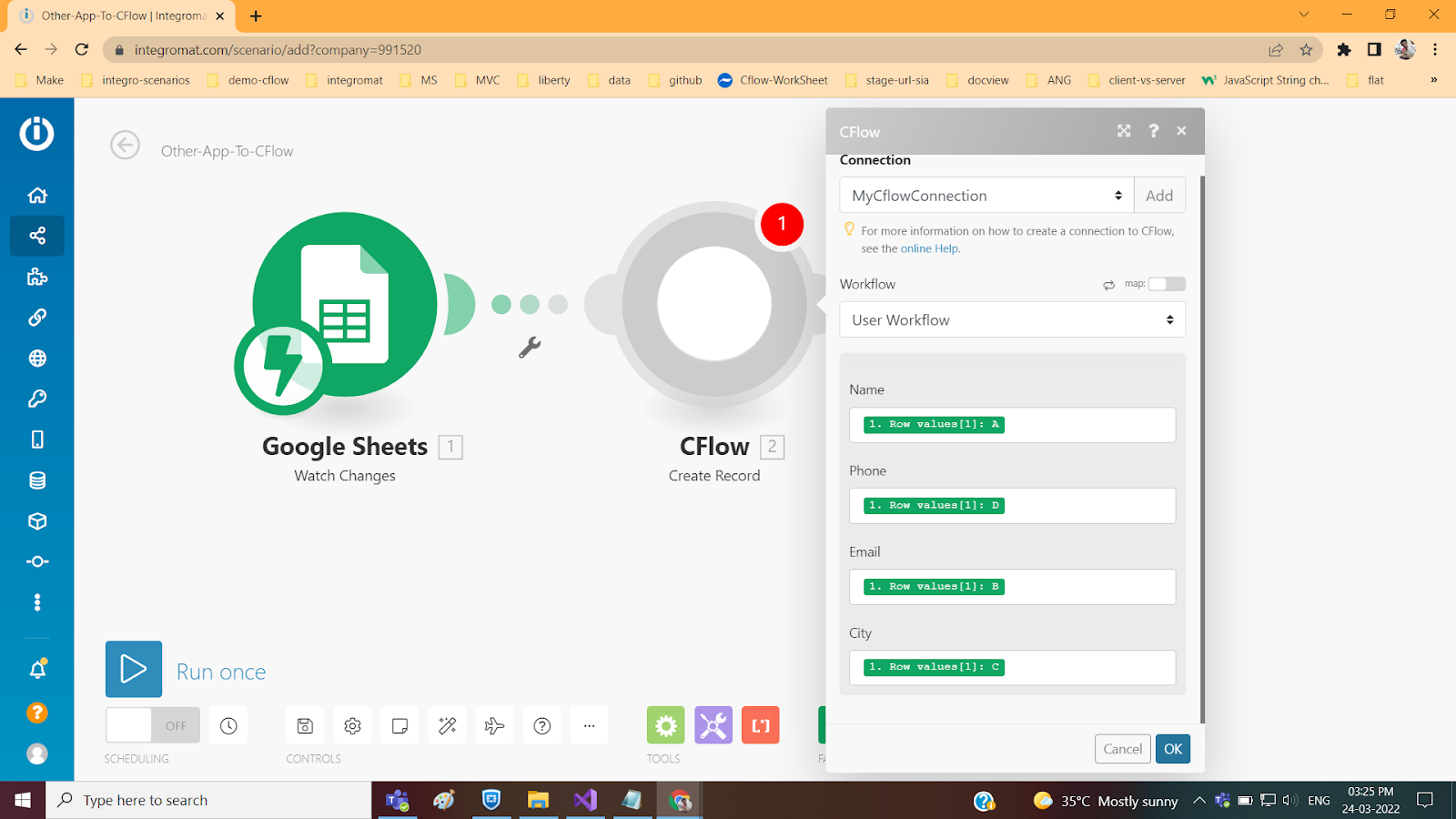Image resolution: width=1456 pixels, height=819 pixels.
Task: Click the scenario name Other-App-To-CFlow
Action: click(x=227, y=151)
